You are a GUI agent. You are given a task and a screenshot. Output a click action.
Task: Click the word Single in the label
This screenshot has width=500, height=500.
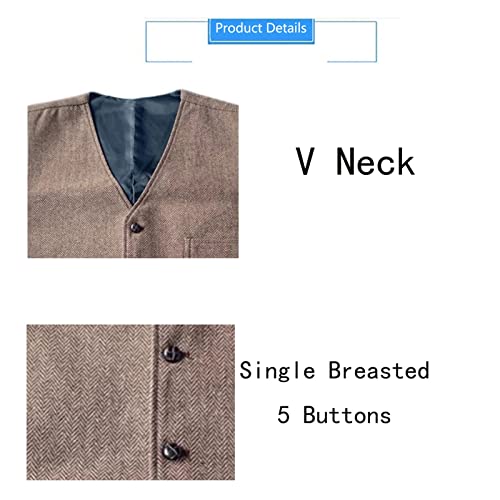click(277, 371)
